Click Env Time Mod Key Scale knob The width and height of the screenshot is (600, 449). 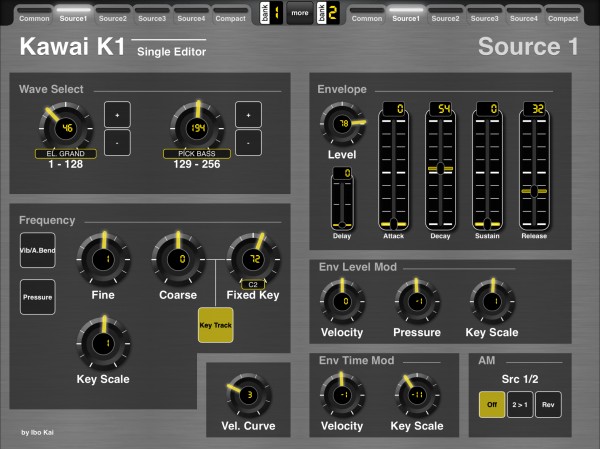pos(417,395)
